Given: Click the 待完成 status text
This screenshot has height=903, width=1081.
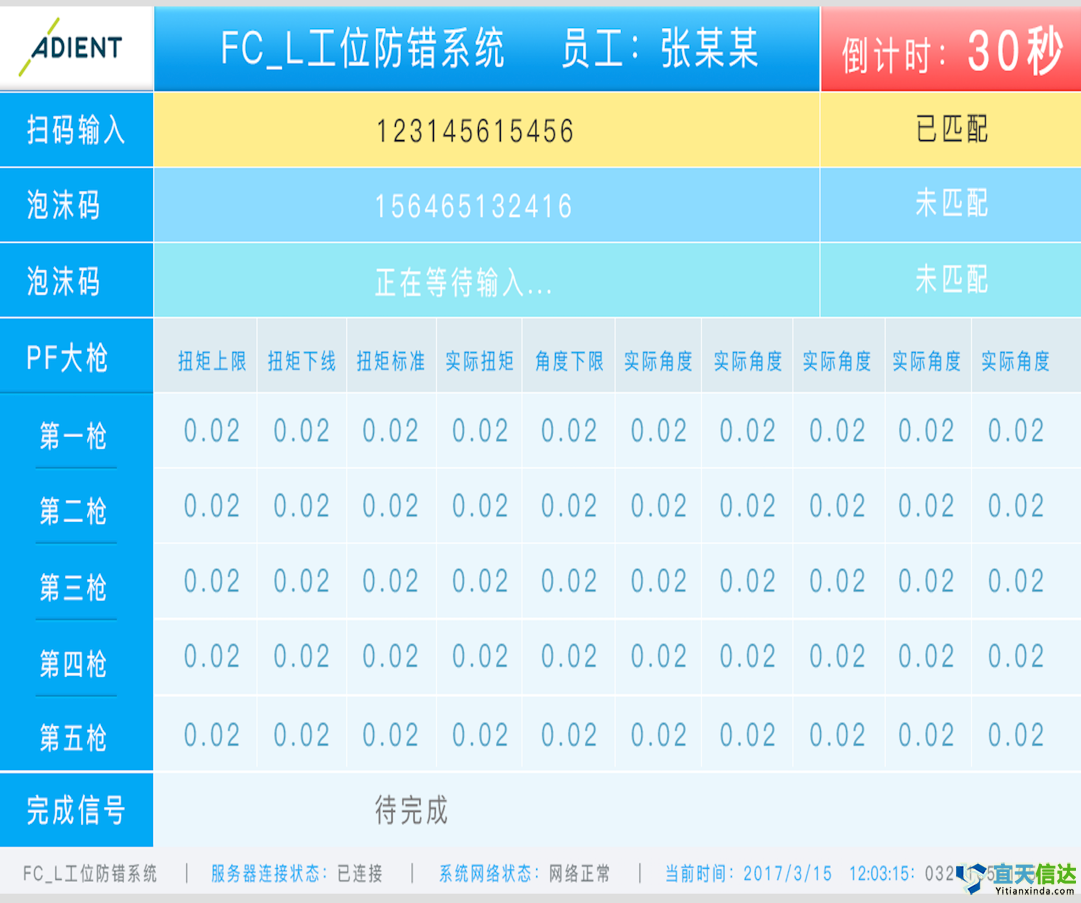Looking at the screenshot, I should click(411, 810).
